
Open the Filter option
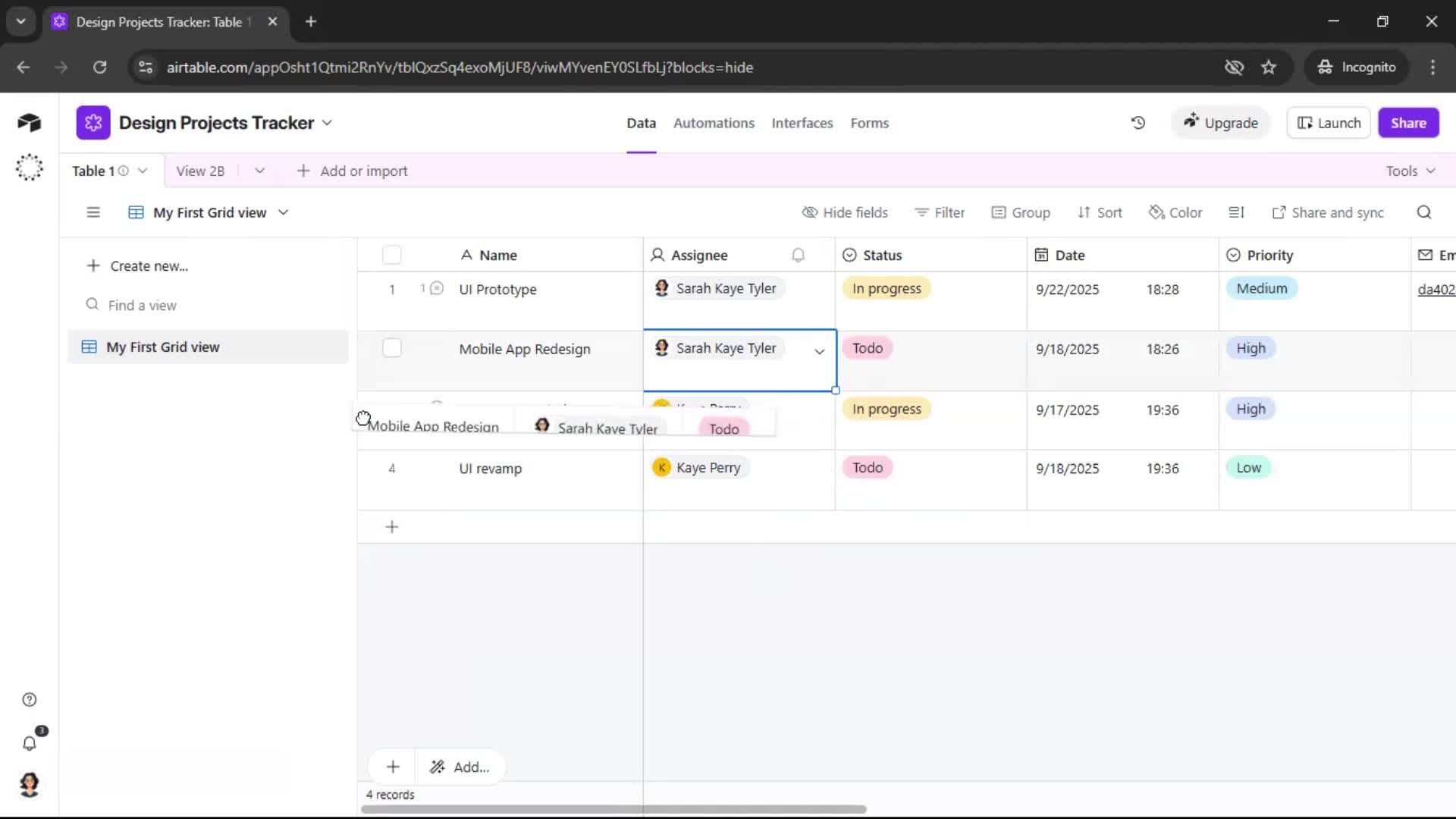(x=940, y=213)
